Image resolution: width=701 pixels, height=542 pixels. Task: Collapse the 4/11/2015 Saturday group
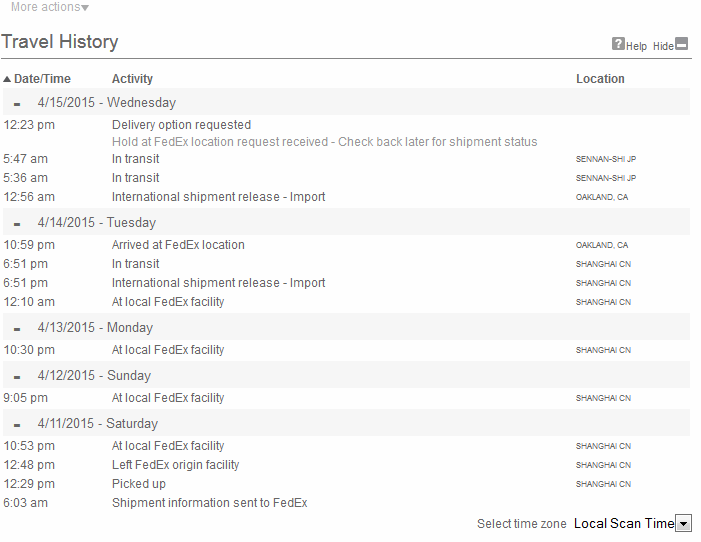[x=17, y=424]
